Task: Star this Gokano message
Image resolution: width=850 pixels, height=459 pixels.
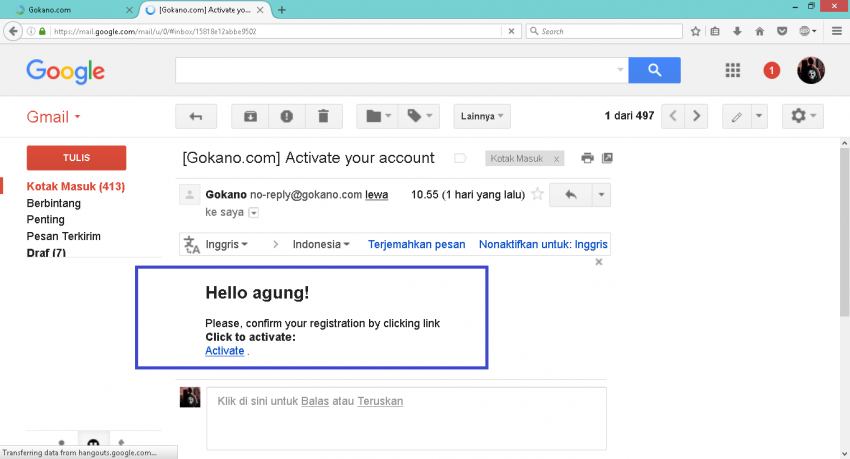Action: coord(537,194)
